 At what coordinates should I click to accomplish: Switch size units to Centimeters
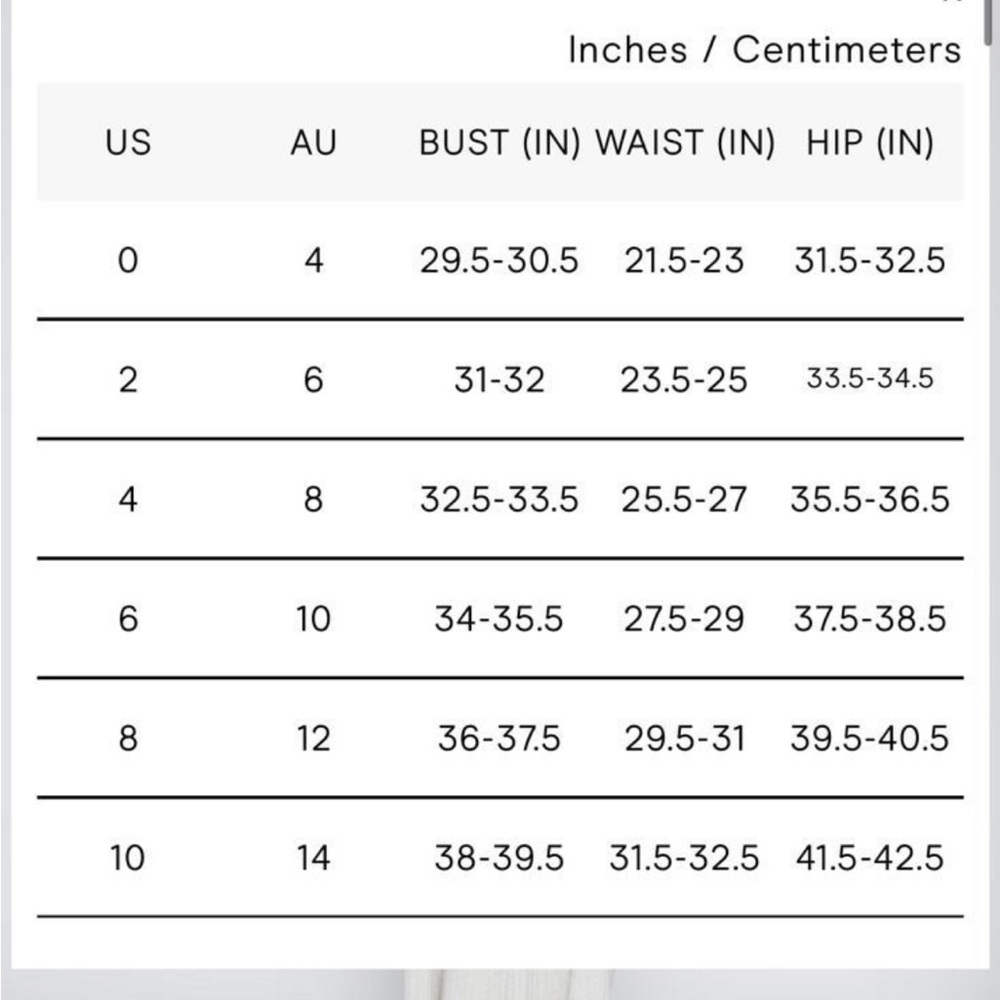click(846, 50)
